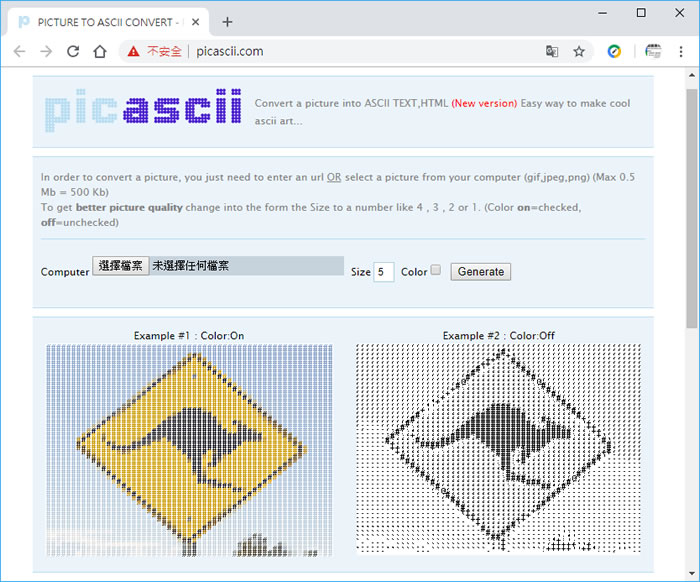Click the red not-secure warning icon
Screen dimensions: 700x582
coord(133,52)
